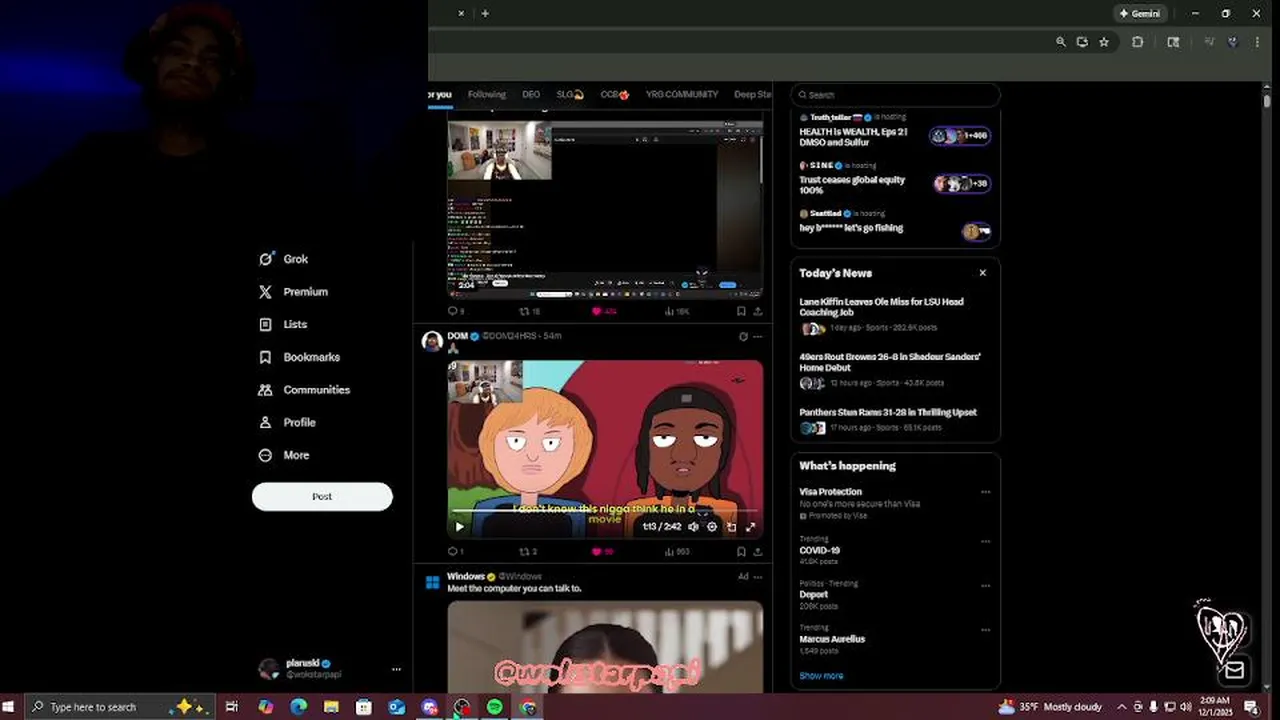
Task: Click Show more under What's happening
Action: click(821, 676)
